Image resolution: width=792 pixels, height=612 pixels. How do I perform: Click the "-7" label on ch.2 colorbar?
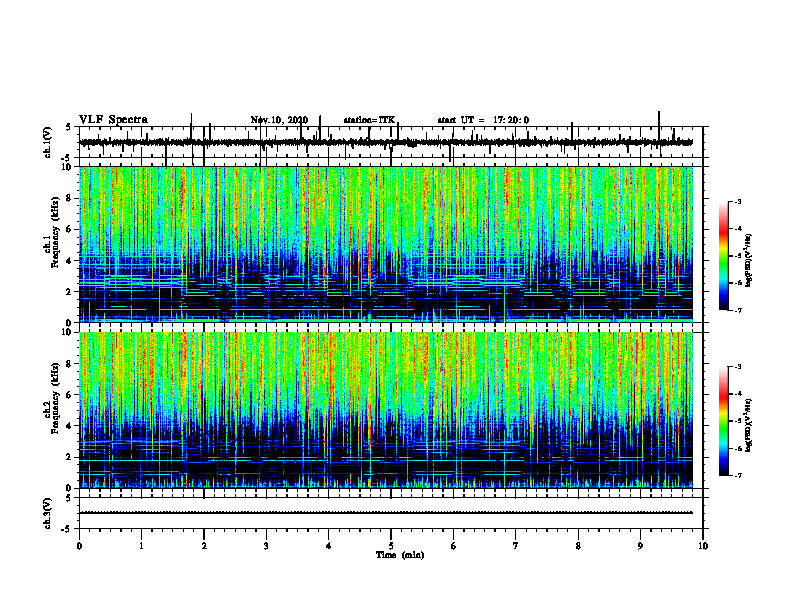click(738, 476)
